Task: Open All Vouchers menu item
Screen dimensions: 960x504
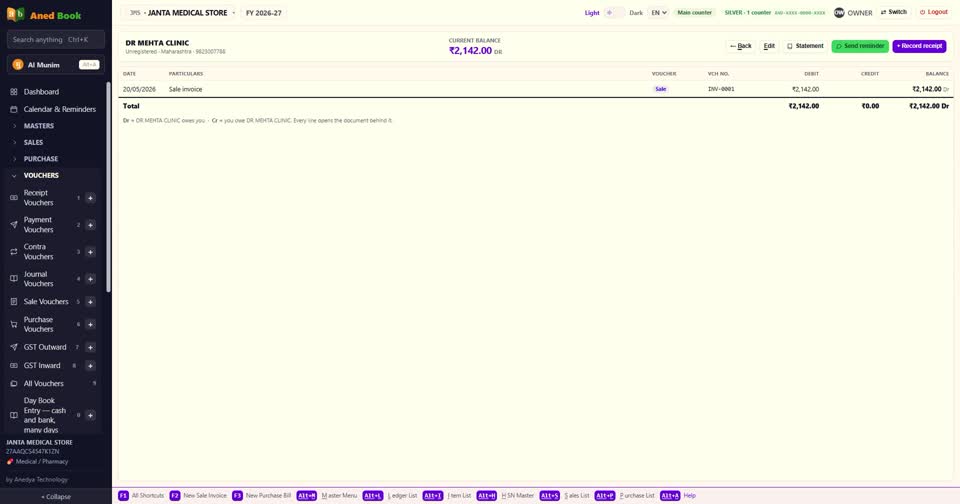Action: point(55,383)
